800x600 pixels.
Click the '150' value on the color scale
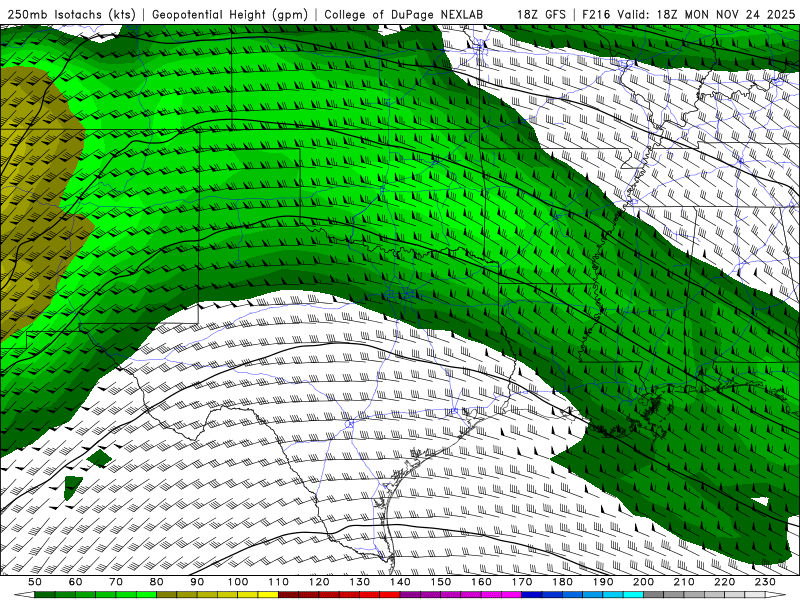tap(440, 582)
